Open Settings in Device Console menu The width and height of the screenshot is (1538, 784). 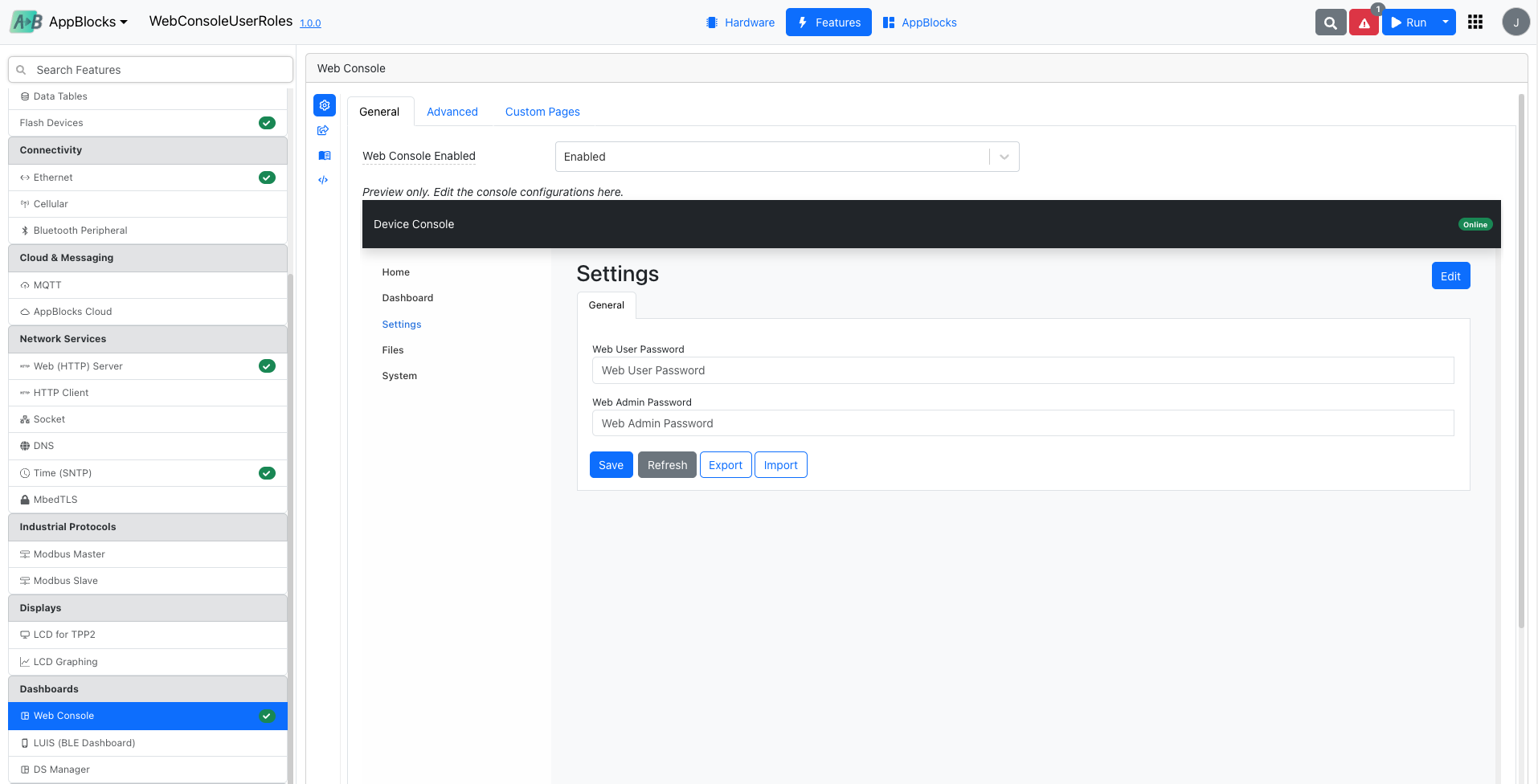(402, 325)
